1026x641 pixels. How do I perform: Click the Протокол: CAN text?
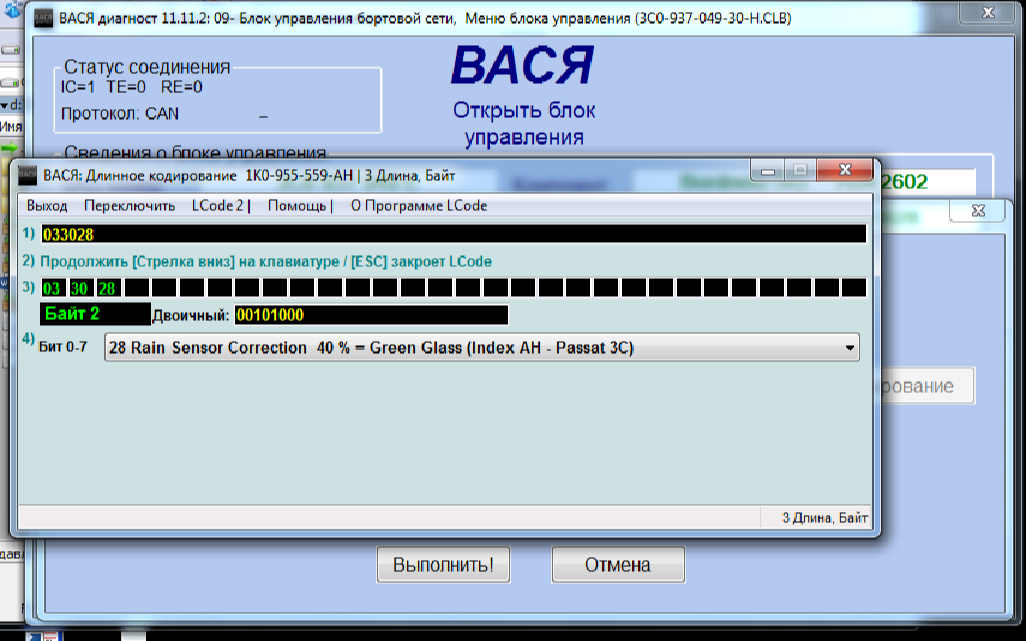(x=120, y=114)
